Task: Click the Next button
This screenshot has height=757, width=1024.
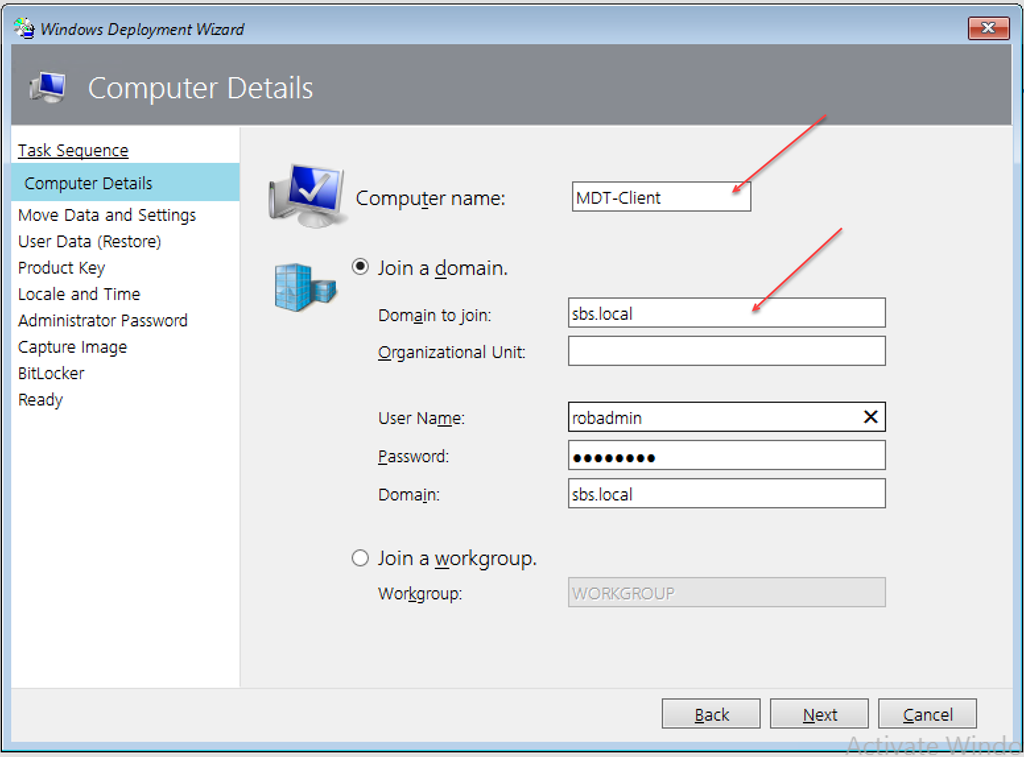Action: pos(819,714)
